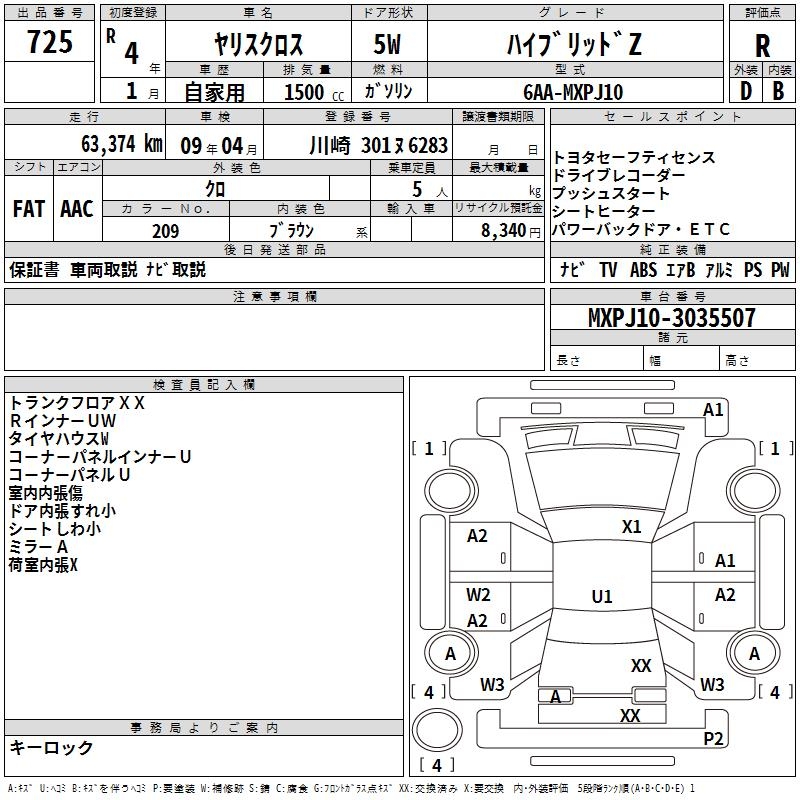Click rear right wheel marked A
The width and height of the screenshot is (800, 800).
tap(753, 654)
